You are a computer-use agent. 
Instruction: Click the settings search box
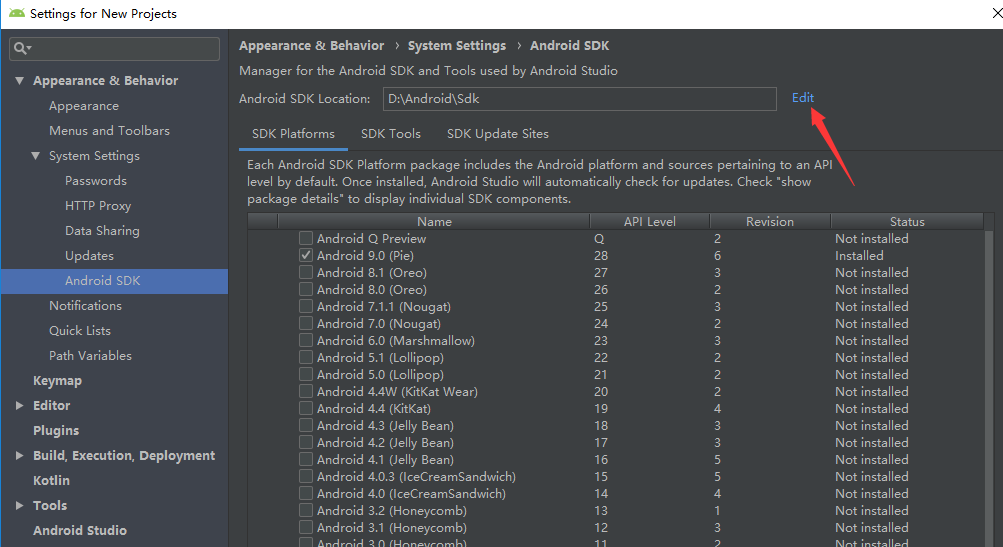tap(115, 49)
